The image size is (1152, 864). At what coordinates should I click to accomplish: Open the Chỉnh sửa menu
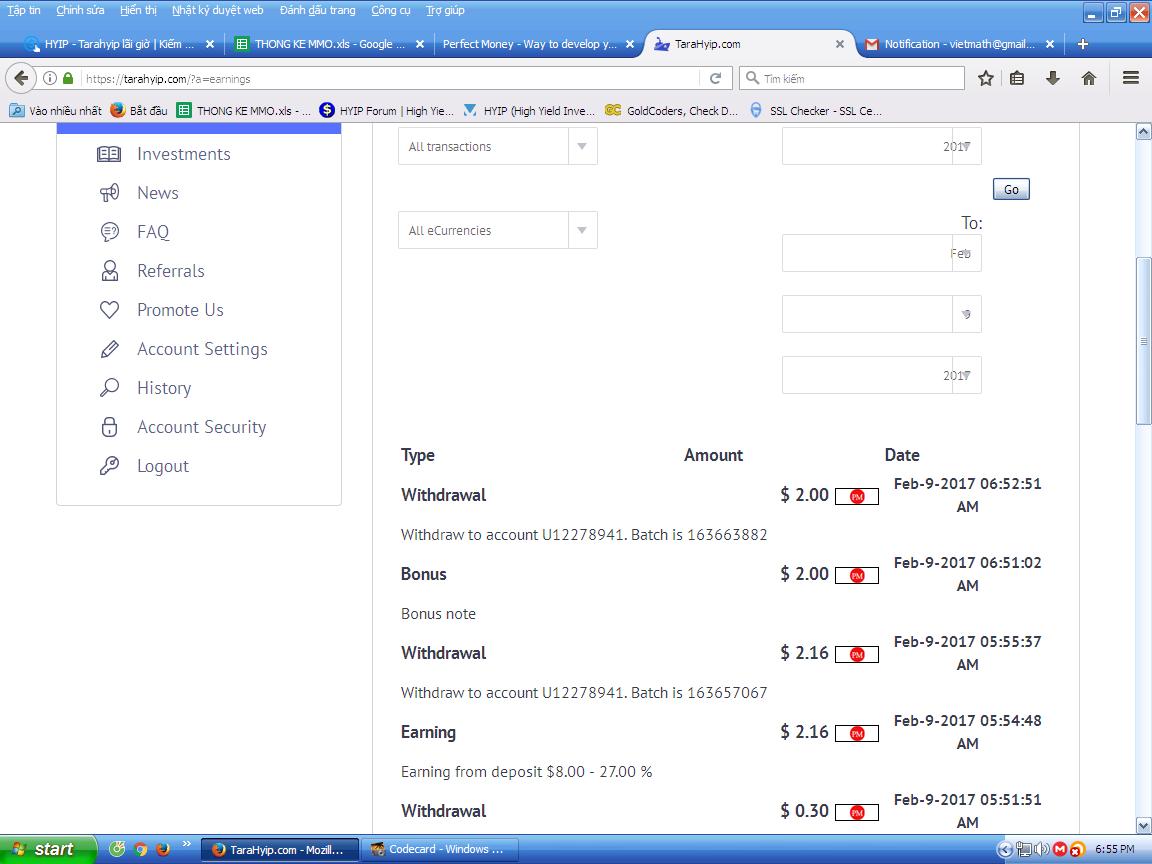click(80, 10)
